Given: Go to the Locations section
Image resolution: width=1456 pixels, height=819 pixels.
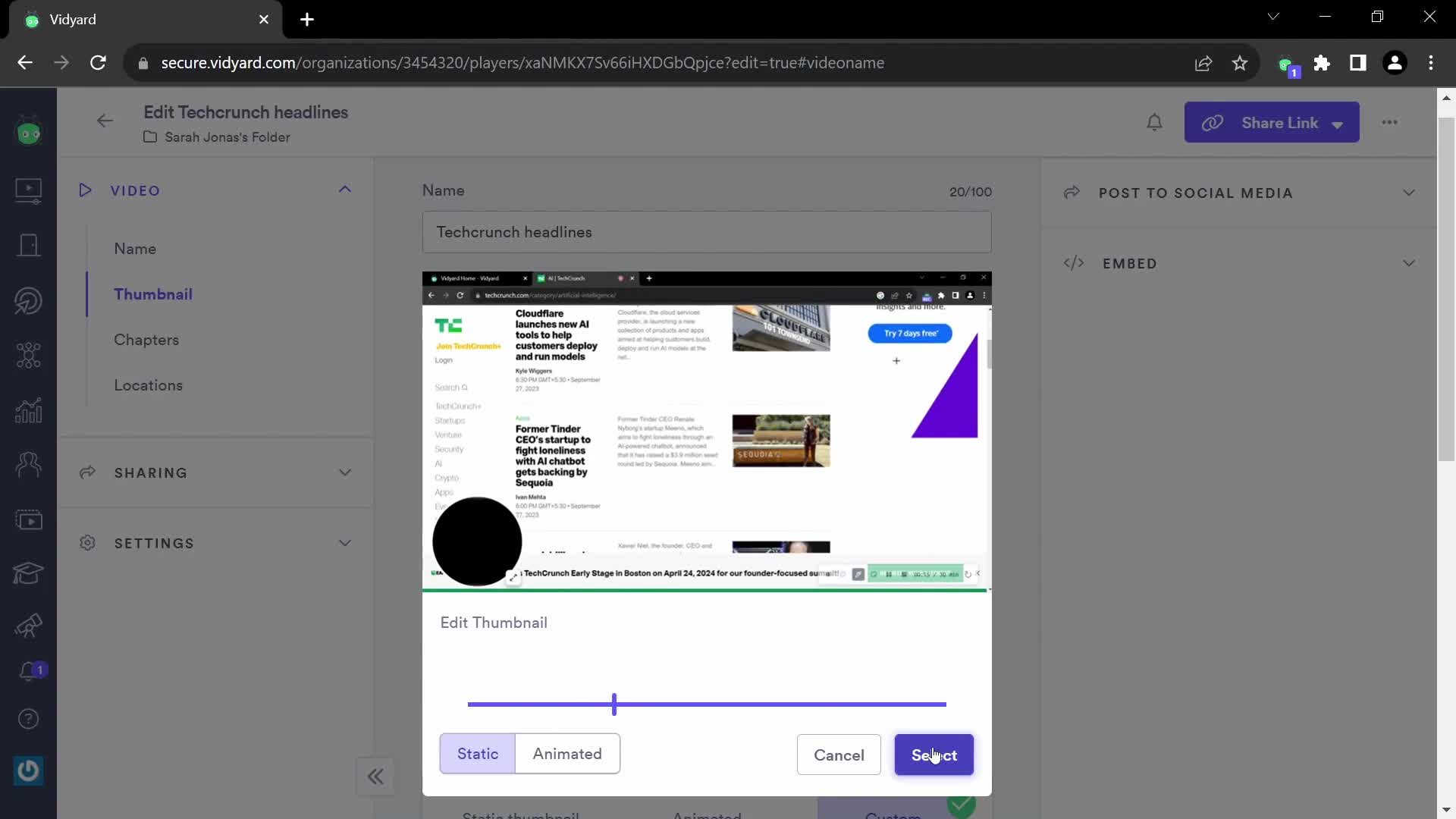Looking at the screenshot, I should tap(148, 385).
